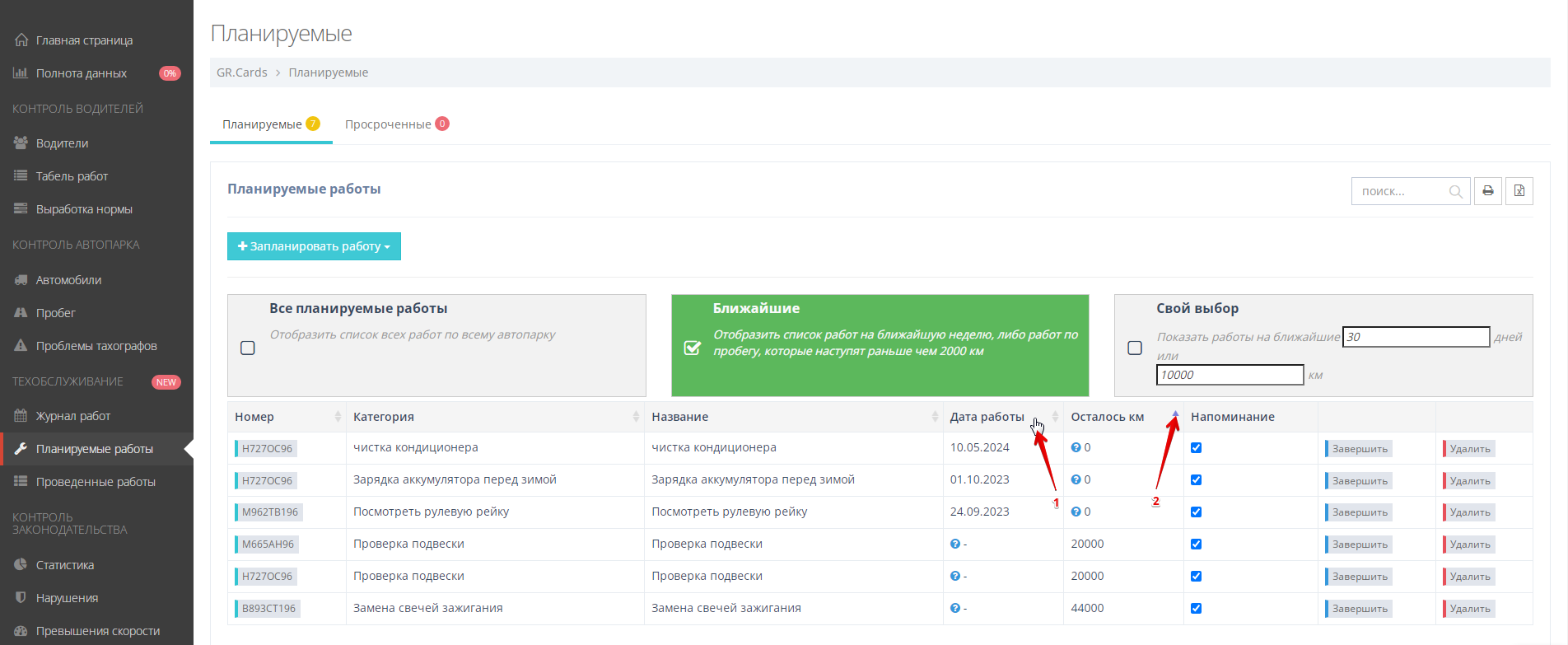The image size is (1568, 645).
Task: Open Автомобили in the sidebar
Action: click(x=68, y=280)
